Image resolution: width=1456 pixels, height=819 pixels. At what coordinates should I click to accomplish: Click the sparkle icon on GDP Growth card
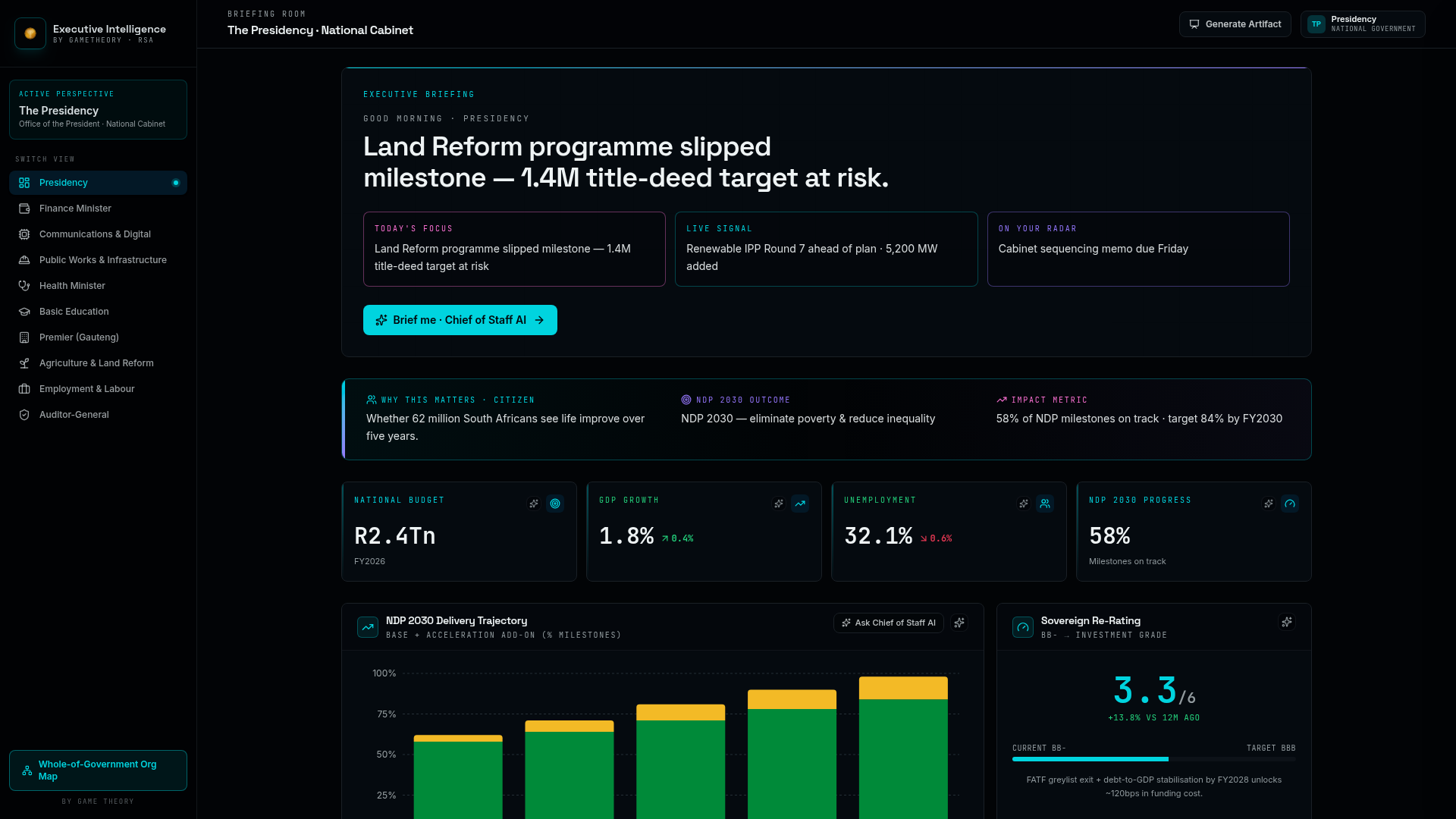(x=779, y=504)
